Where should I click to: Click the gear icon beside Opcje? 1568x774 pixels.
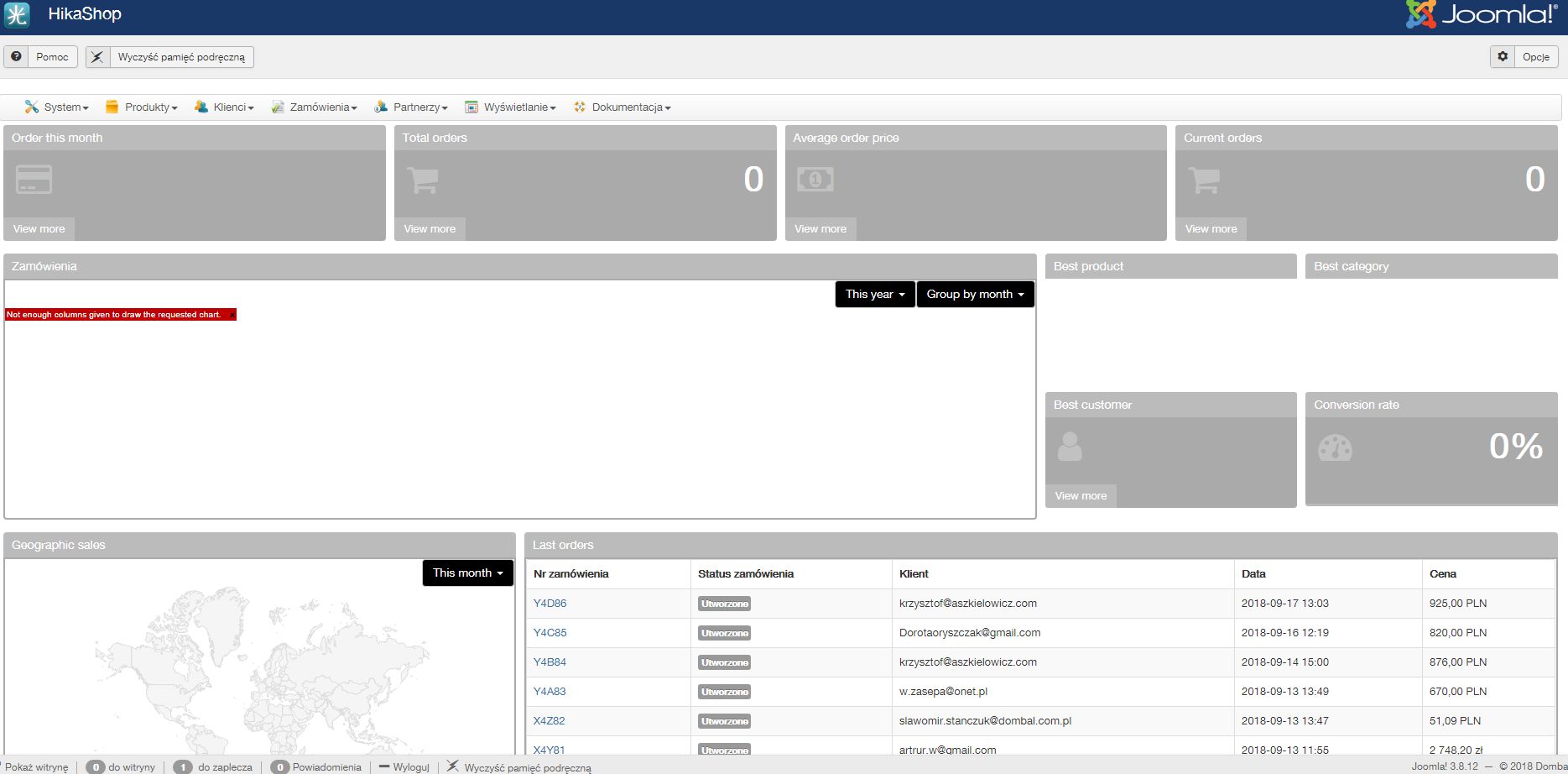[x=1503, y=56]
